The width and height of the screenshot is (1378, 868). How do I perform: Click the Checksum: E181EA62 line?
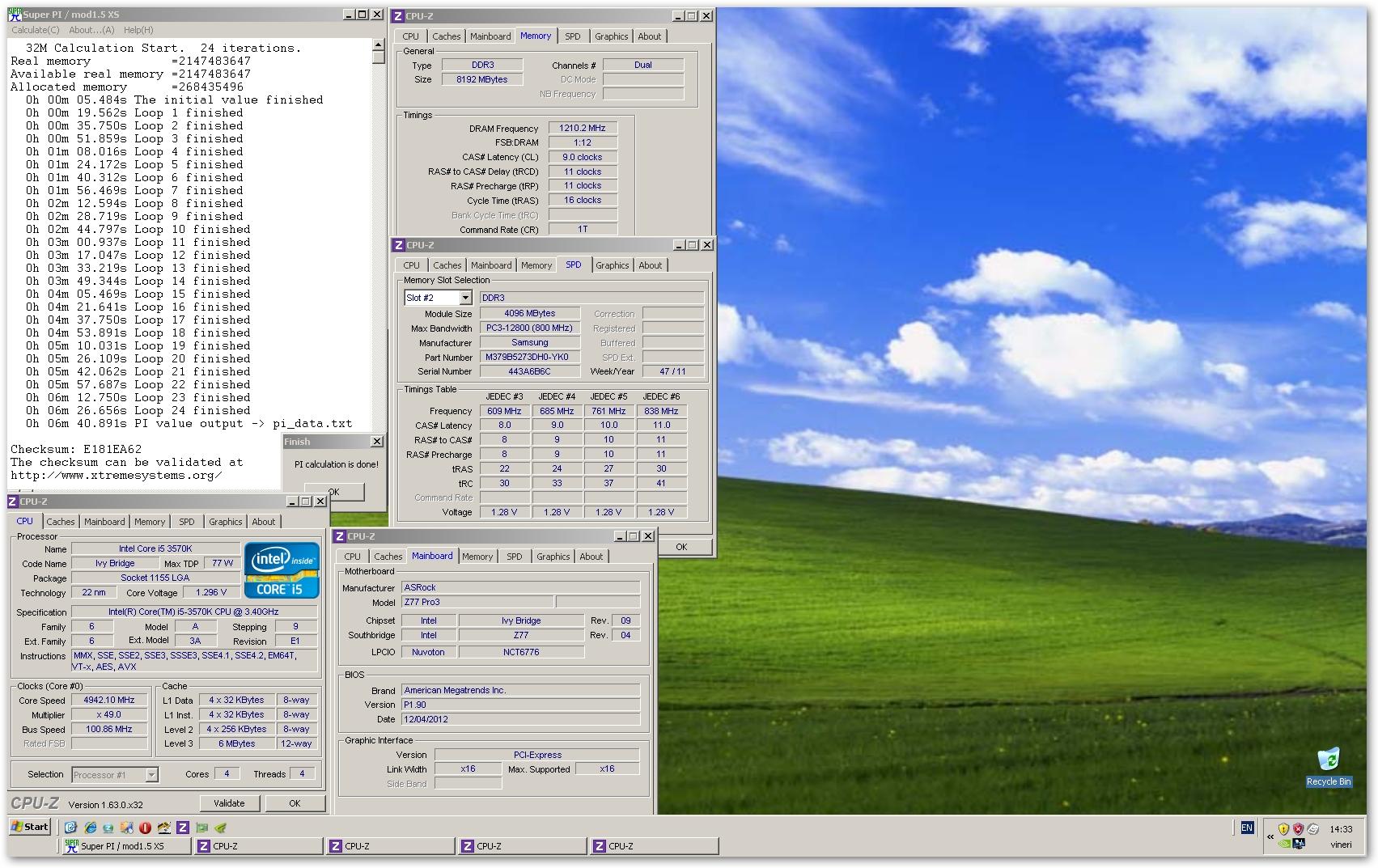(76, 449)
